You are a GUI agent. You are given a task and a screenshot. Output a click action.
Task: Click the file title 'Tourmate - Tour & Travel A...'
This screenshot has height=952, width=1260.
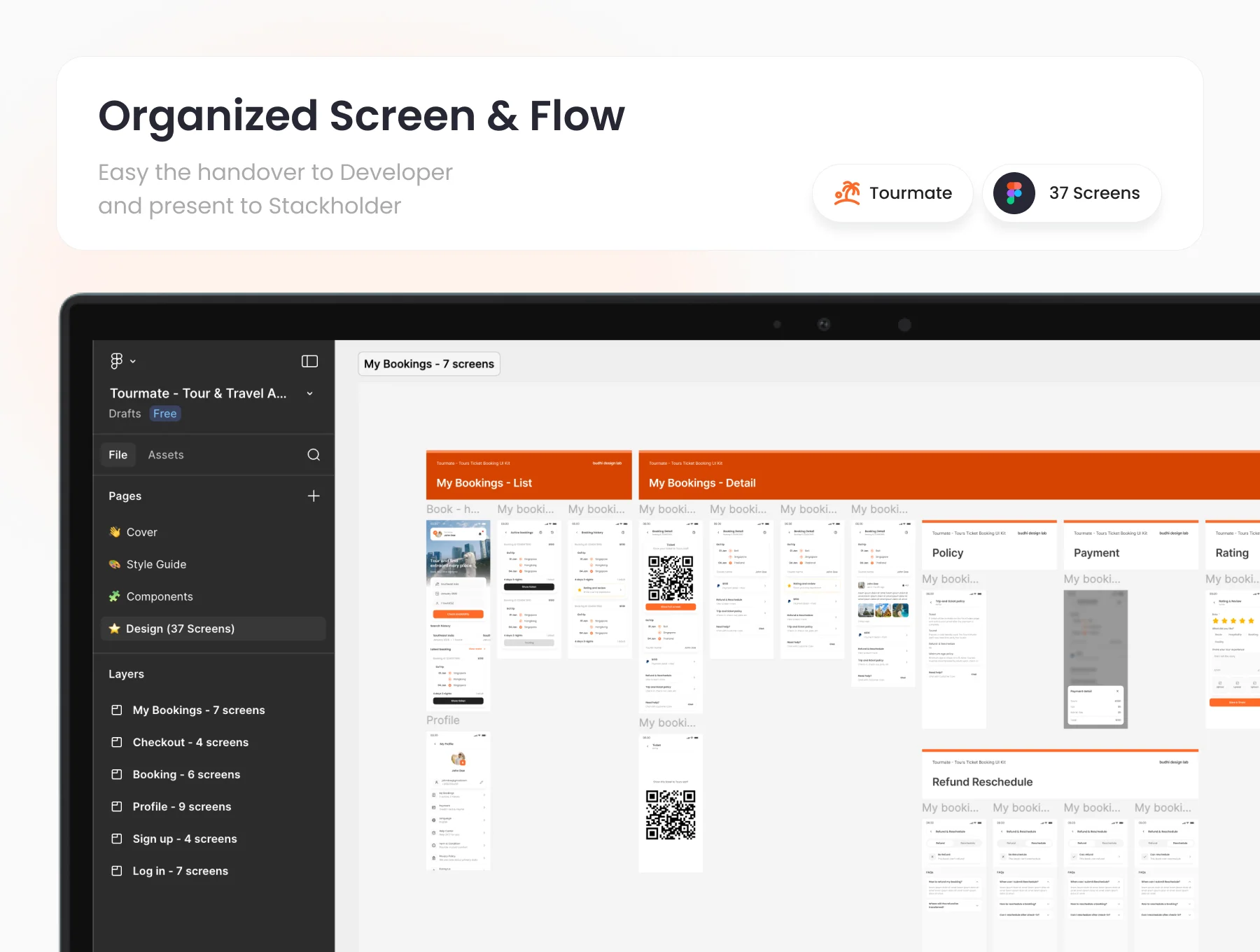point(198,393)
